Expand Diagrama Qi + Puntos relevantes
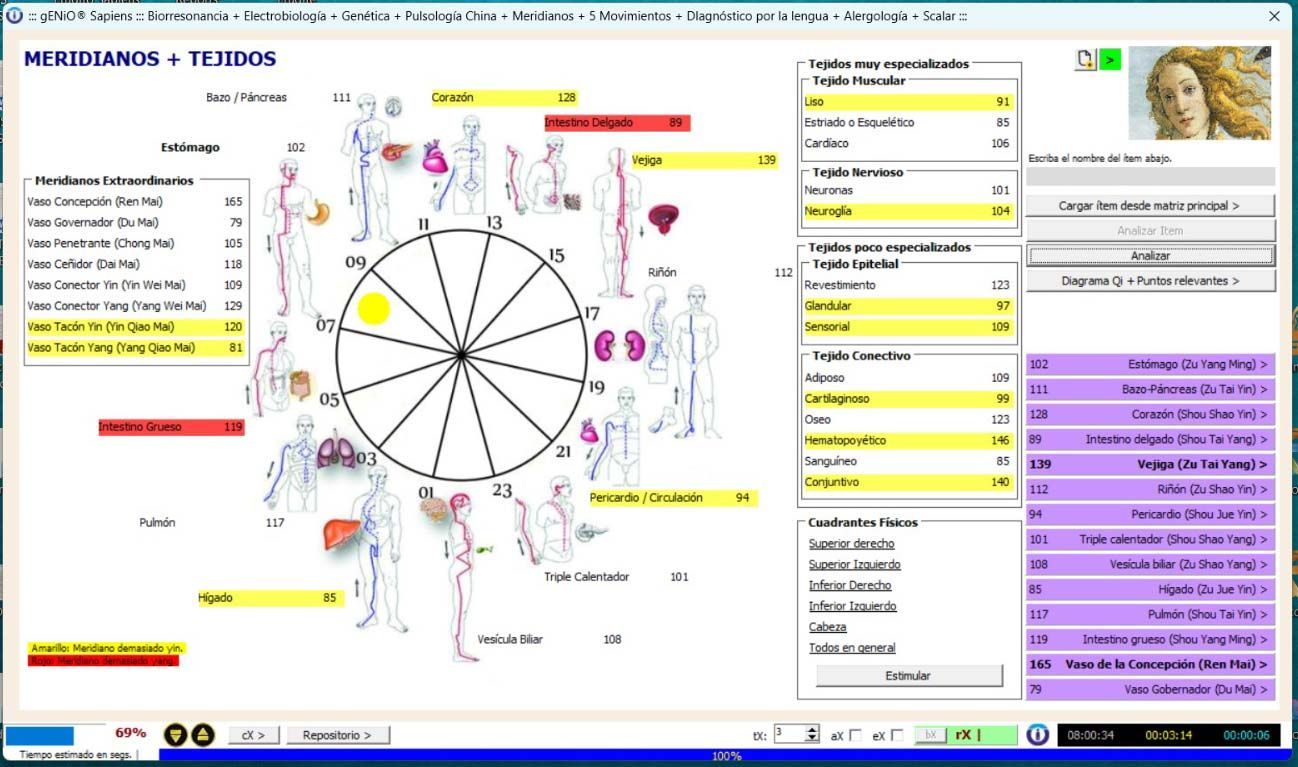This screenshot has width=1298, height=767. click(x=1150, y=281)
